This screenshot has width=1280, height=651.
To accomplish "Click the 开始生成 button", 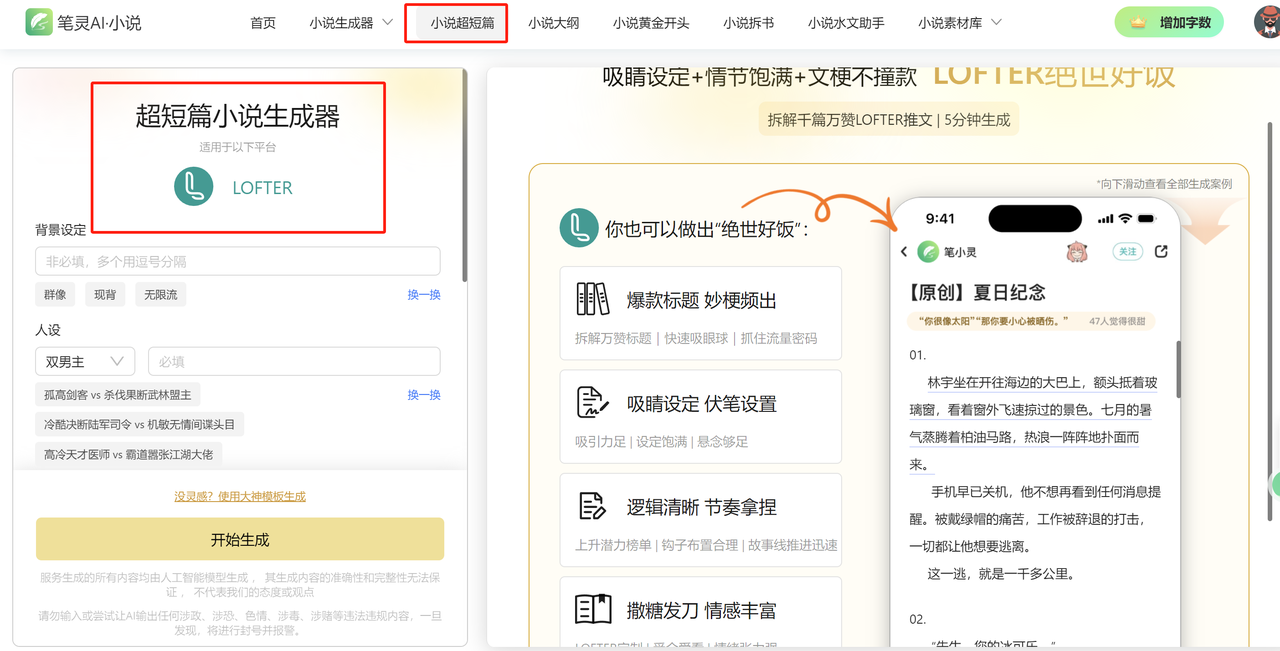I will pos(240,539).
